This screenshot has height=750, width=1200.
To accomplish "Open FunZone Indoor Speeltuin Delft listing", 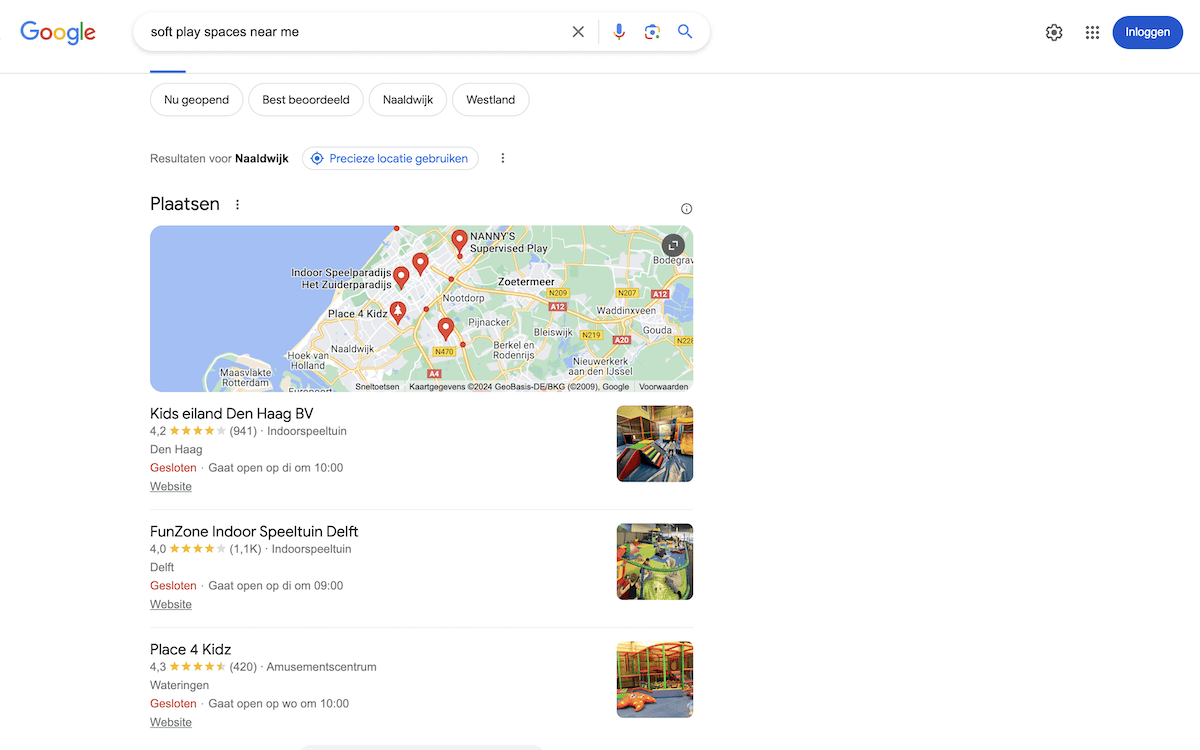I will [254, 531].
